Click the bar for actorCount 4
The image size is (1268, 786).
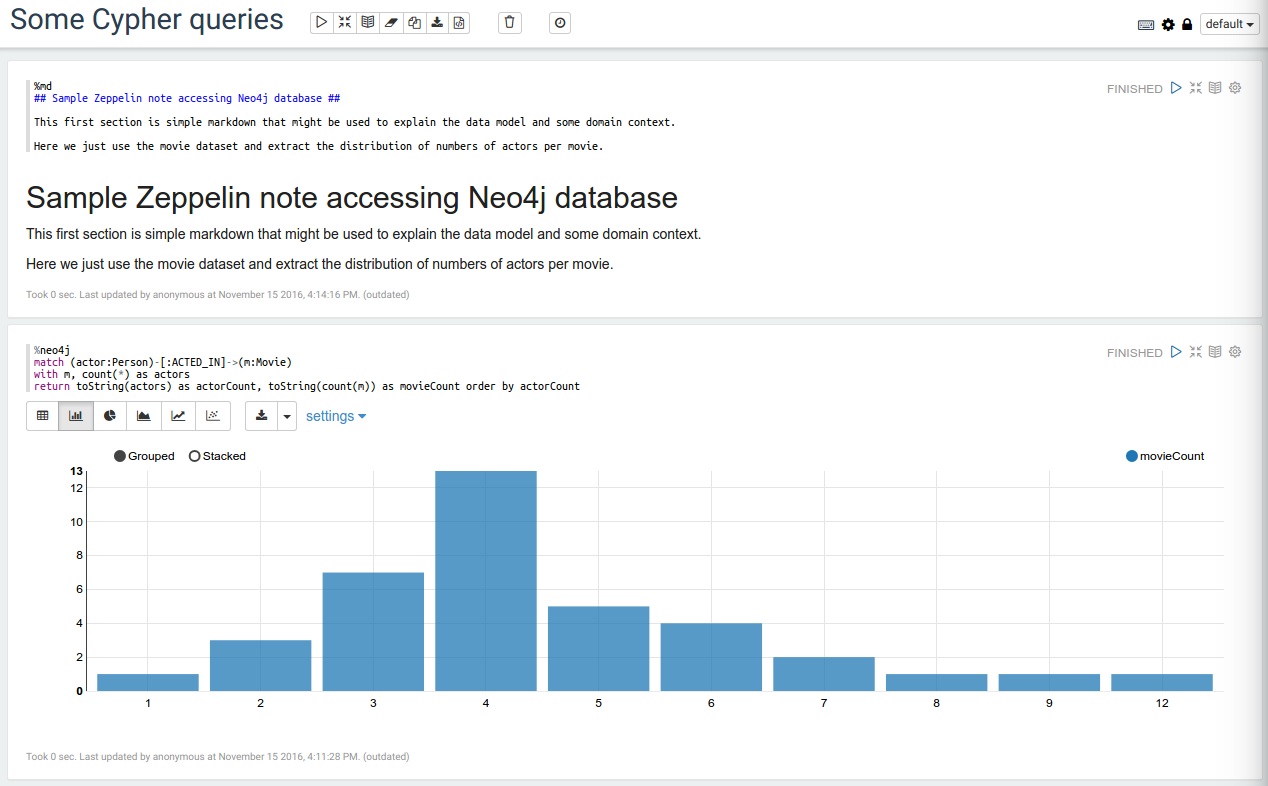(486, 581)
